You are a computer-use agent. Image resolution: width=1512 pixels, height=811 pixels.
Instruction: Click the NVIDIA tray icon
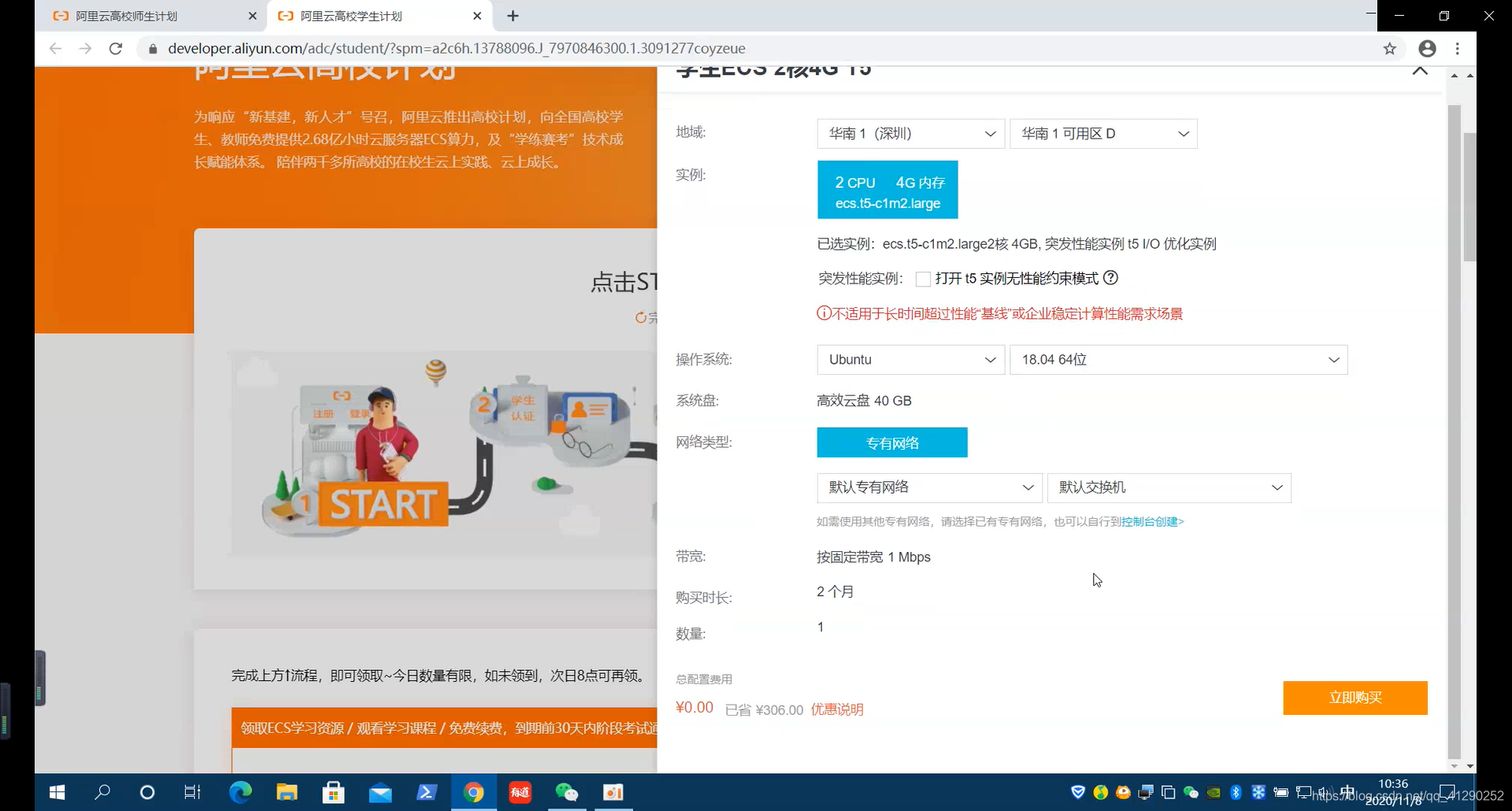(x=1214, y=792)
